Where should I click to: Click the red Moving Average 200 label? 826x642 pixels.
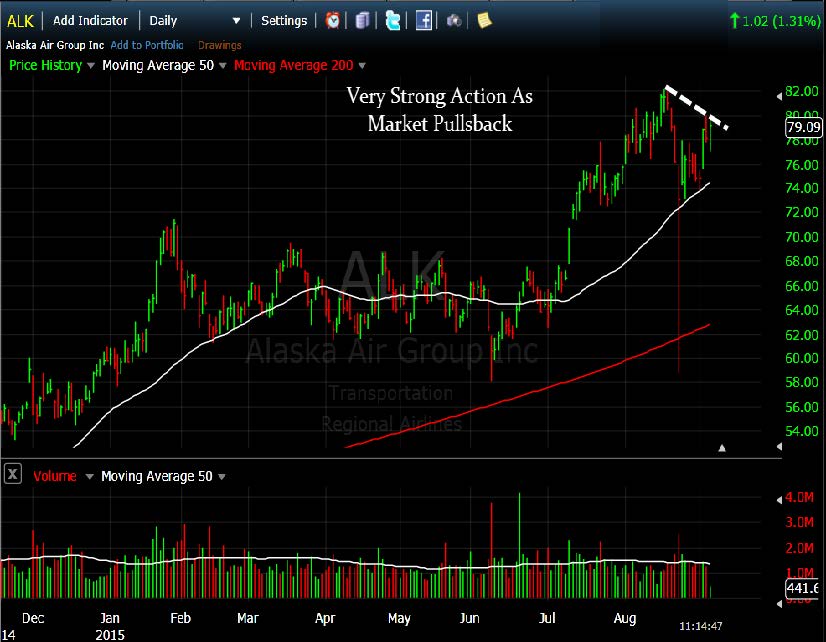coord(294,65)
